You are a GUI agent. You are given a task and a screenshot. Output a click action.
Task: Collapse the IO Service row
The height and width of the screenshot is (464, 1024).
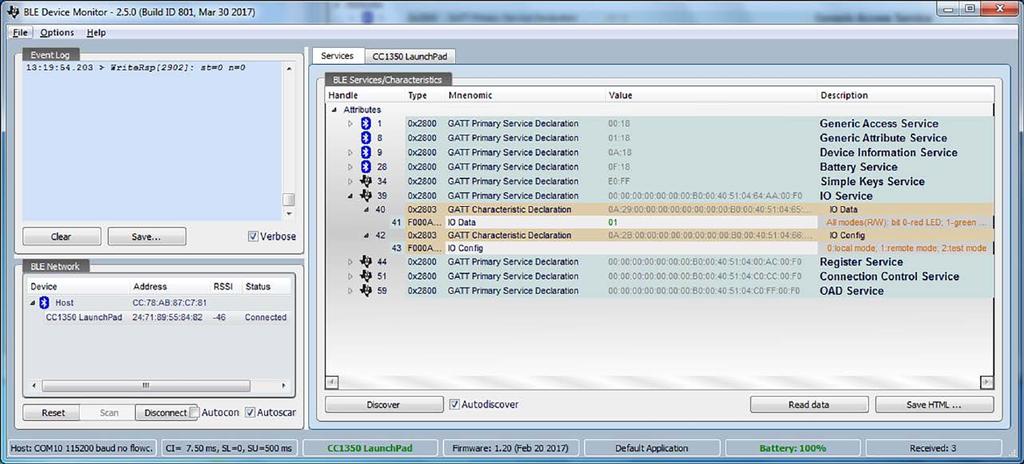point(350,195)
